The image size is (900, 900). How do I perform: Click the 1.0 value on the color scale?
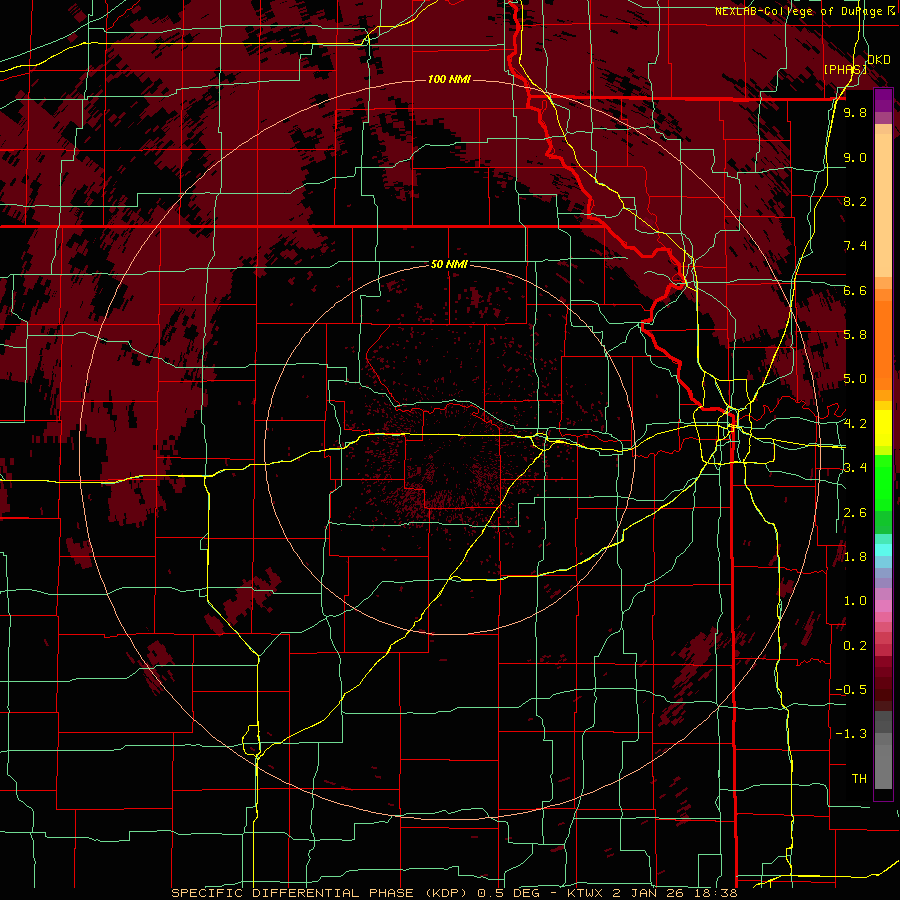click(855, 601)
